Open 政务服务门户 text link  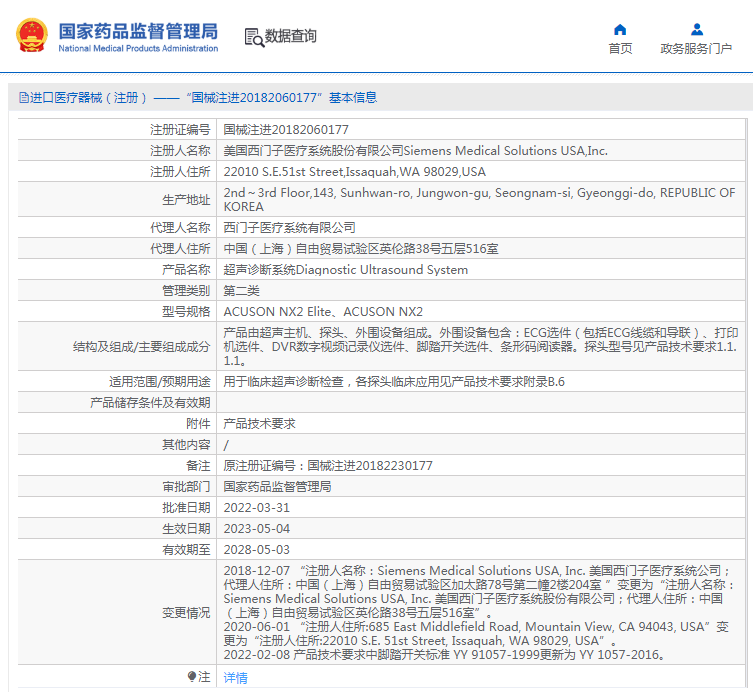696,49
